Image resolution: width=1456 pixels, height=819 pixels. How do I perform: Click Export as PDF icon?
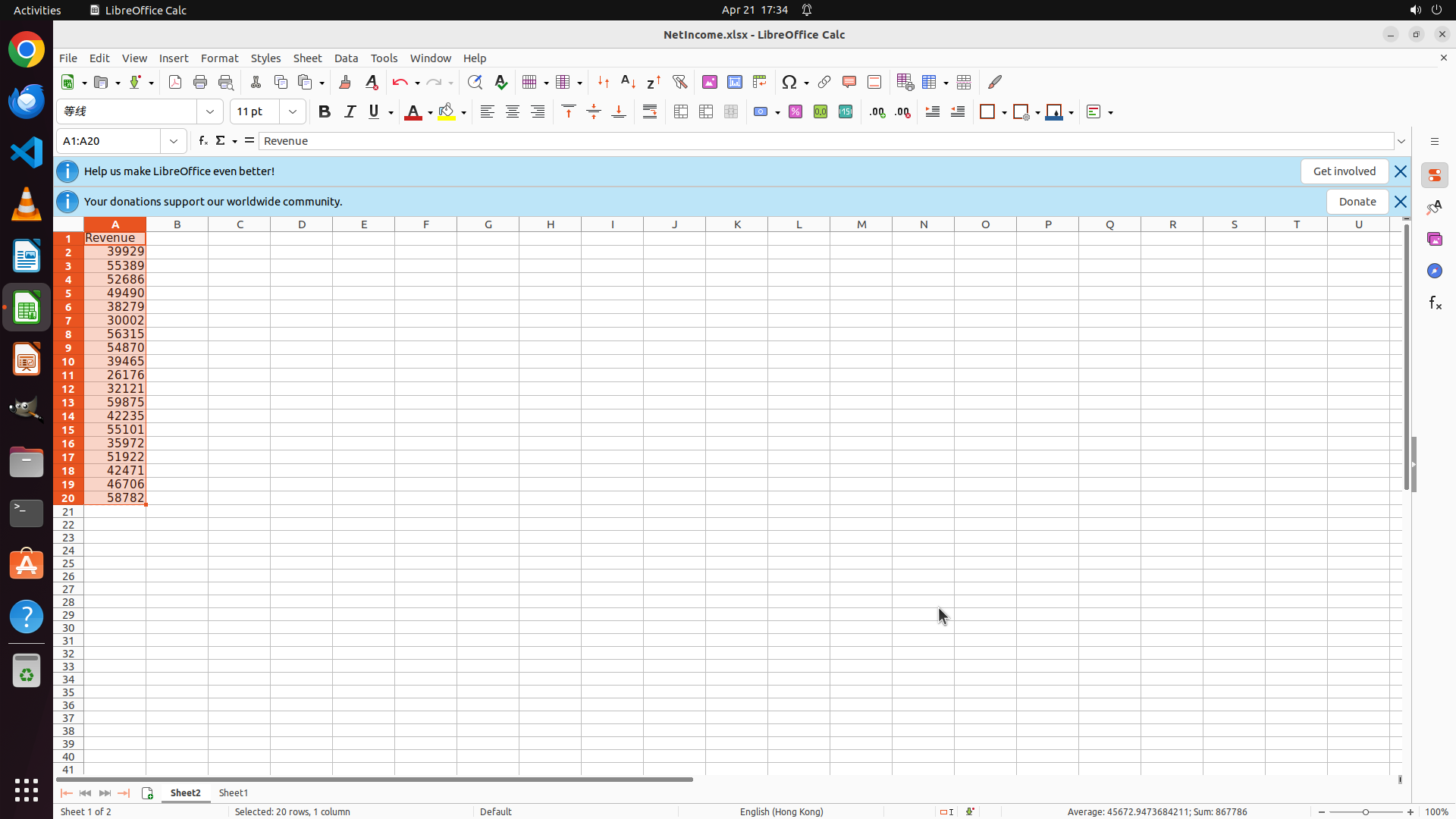click(175, 82)
